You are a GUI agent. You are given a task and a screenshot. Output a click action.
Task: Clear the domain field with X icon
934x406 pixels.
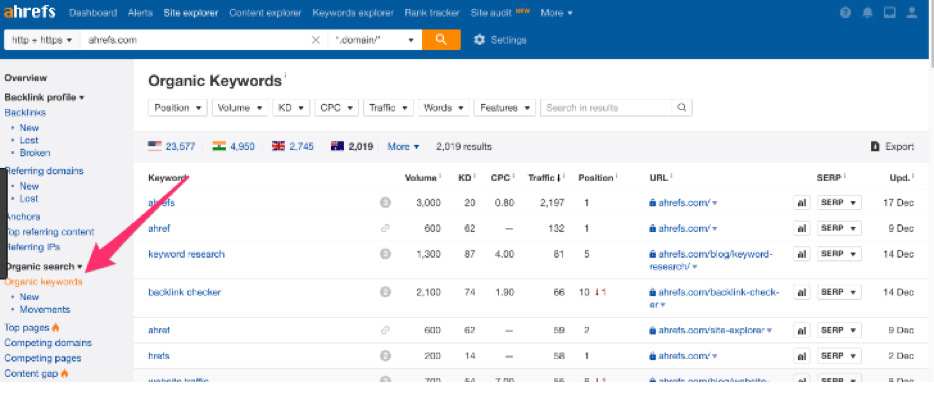(x=316, y=40)
